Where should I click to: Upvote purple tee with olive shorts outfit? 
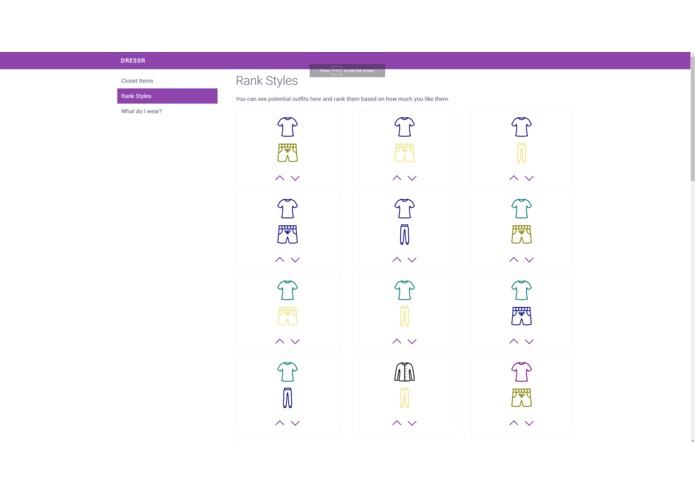point(280,178)
